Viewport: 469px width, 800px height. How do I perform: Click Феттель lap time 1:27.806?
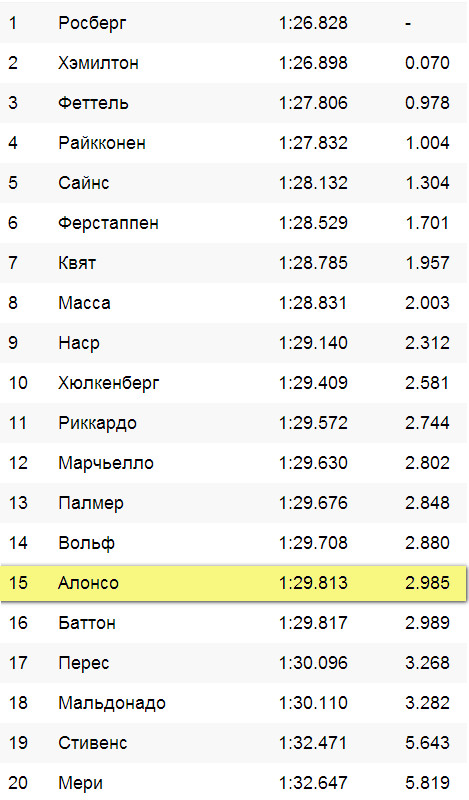pyautogui.click(x=313, y=103)
